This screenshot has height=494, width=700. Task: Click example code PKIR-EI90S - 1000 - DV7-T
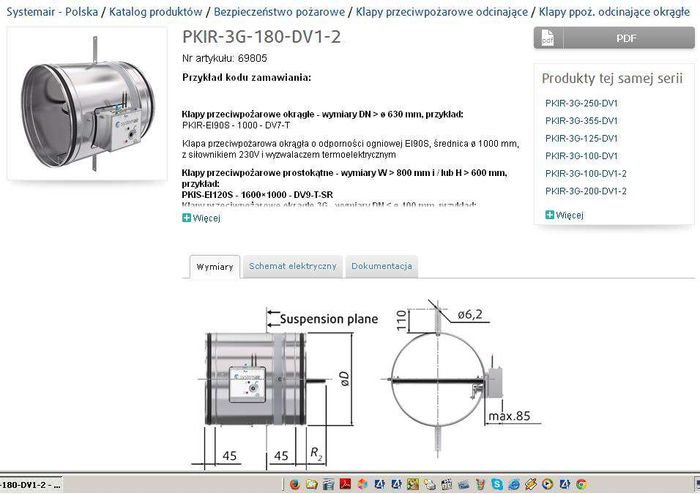click(236, 125)
